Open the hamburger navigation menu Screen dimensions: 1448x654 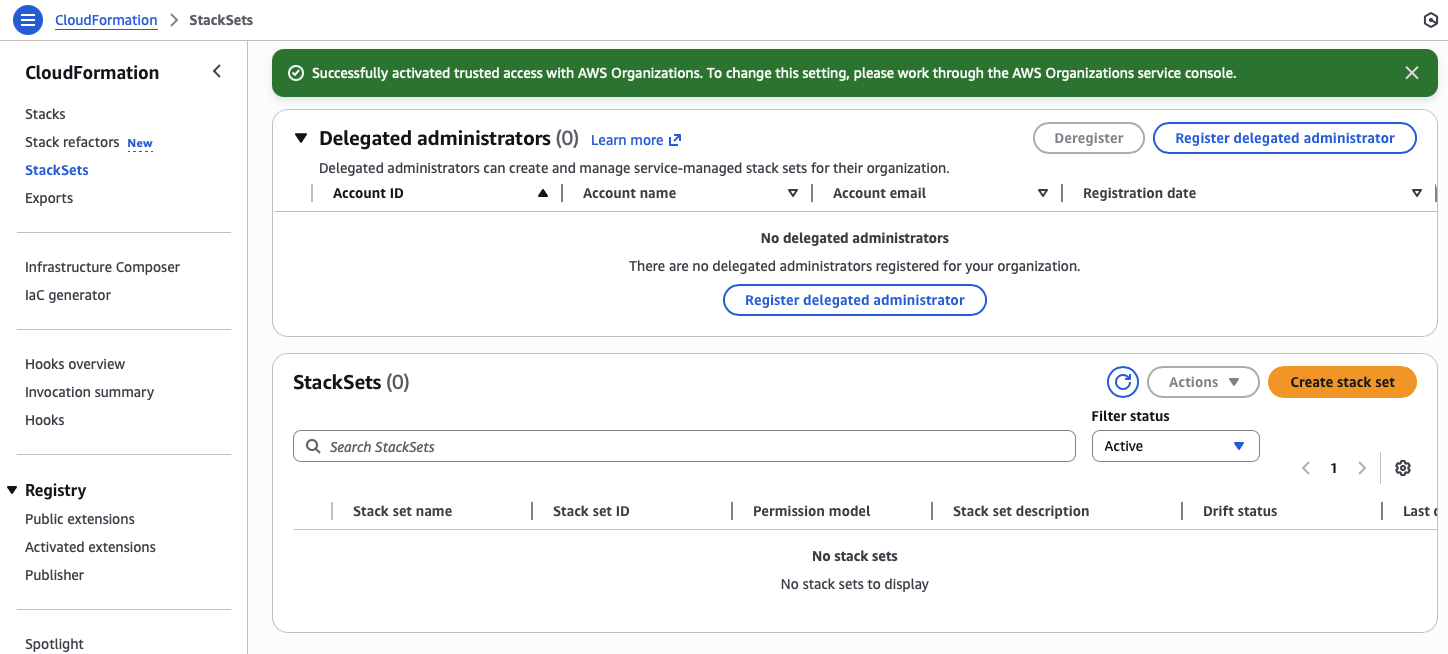[28, 20]
